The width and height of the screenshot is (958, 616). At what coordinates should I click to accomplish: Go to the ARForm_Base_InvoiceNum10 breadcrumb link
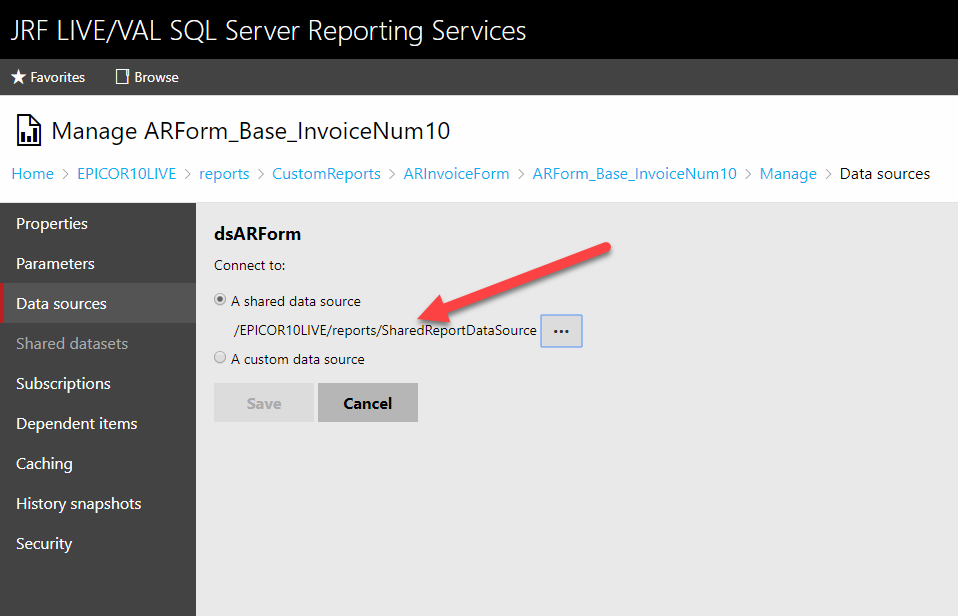pos(635,174)
